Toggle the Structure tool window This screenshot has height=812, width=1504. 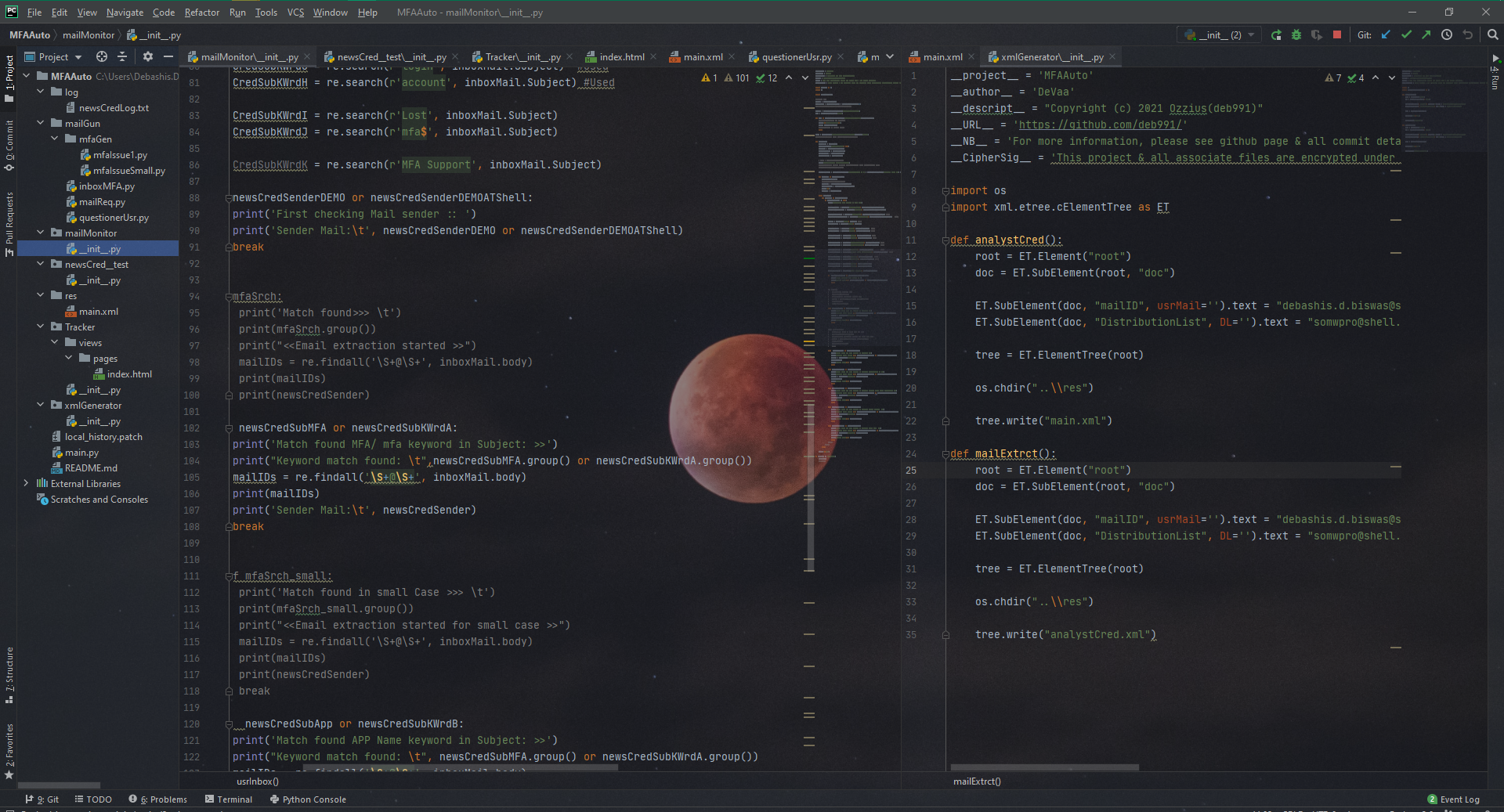pos(9,675)
